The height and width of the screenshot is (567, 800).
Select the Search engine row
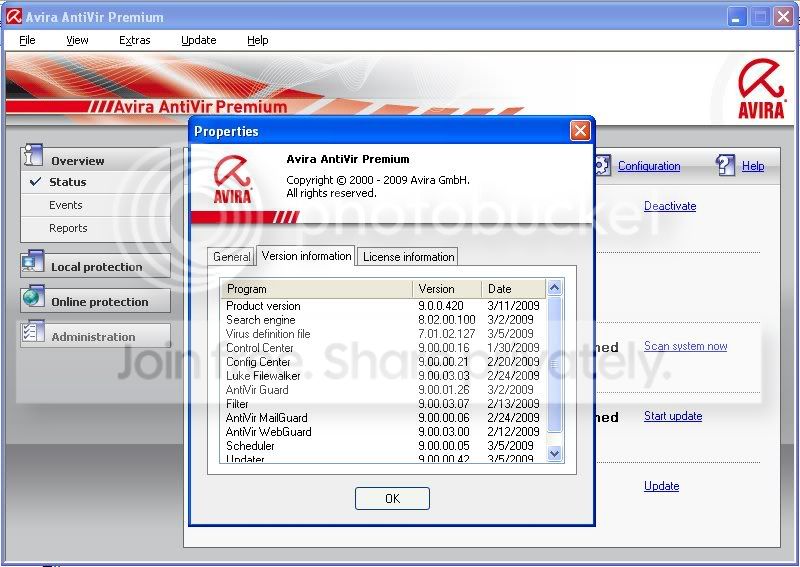coord(384,319)
